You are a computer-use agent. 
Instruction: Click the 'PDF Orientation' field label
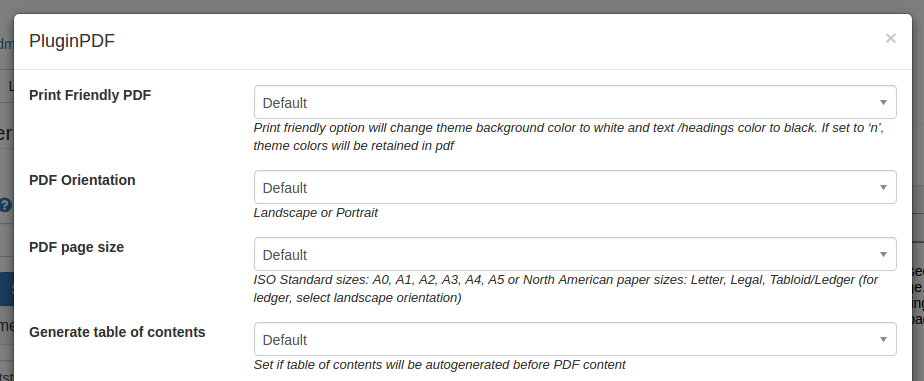82,180
